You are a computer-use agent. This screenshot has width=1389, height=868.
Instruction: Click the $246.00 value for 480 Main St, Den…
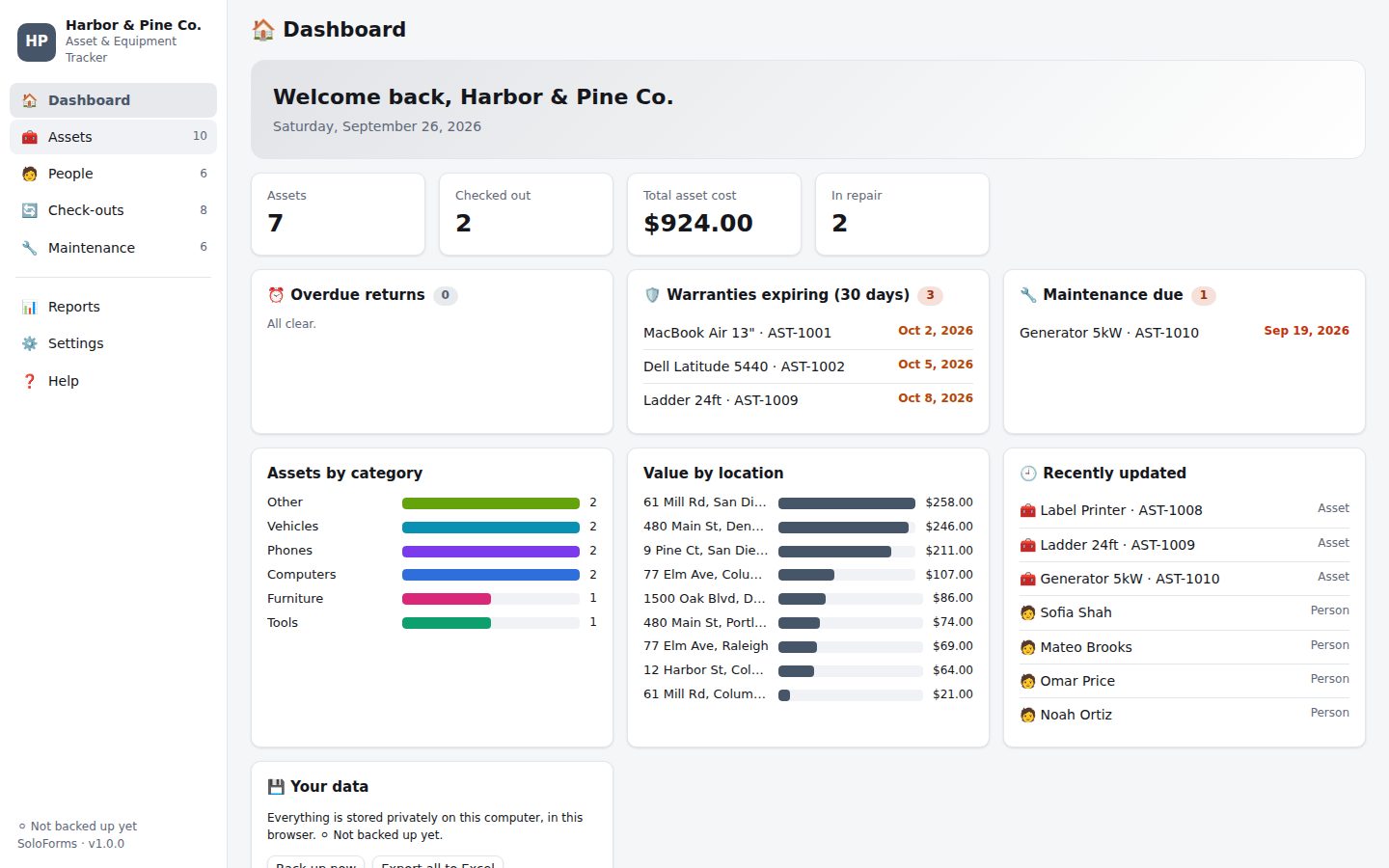(949, 527)
